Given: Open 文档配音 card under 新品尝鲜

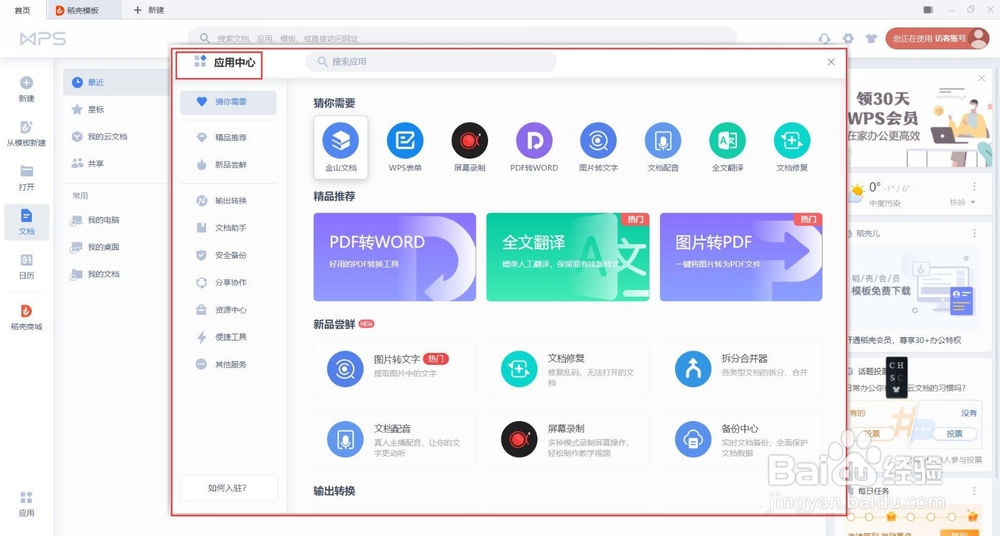Looking at the screenshot, I should pos(394,439).
